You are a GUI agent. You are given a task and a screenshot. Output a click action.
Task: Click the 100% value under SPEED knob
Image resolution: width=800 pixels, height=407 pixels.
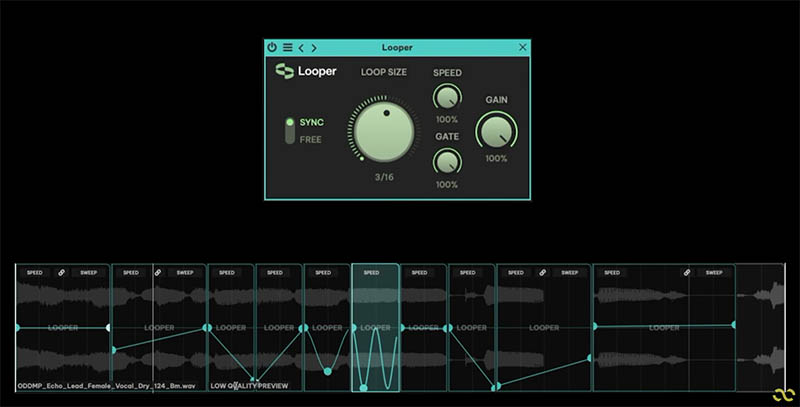[x=446, y=120]
